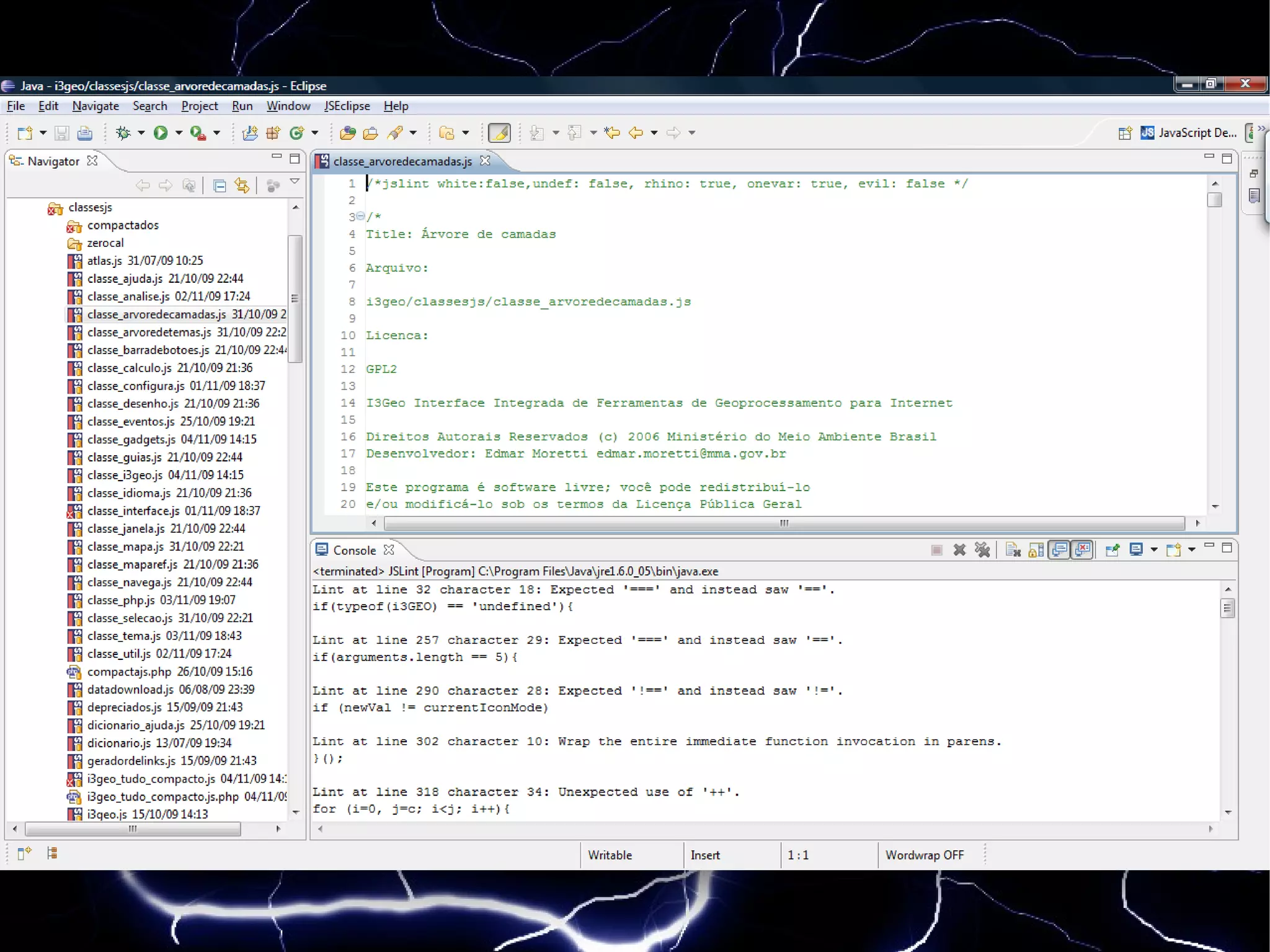Select the classe_arvoredecamadas.js editor tab
The width and height of the screenshot is (1270, 952).
tap(402, 161)
